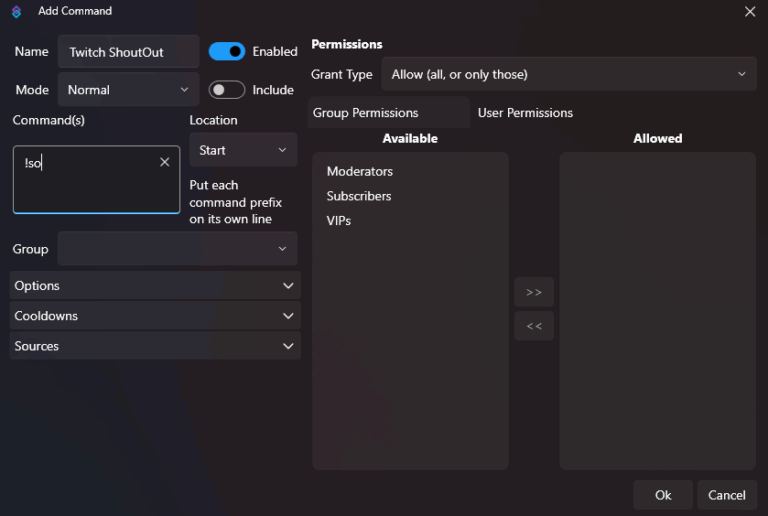Viewport: 768px width, 516px height.
Task: Select VIPs in the Available list
Action: click(x=339, y=220)
